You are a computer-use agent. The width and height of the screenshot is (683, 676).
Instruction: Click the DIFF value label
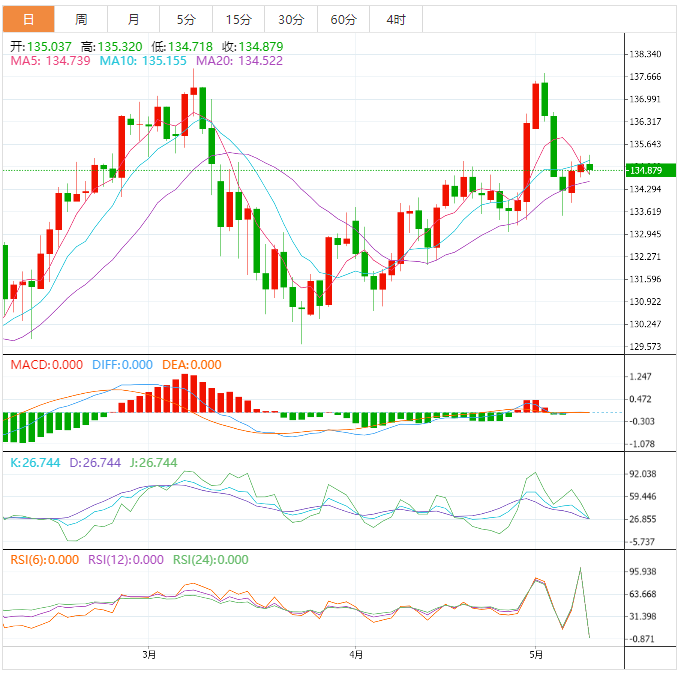(122, 365)
